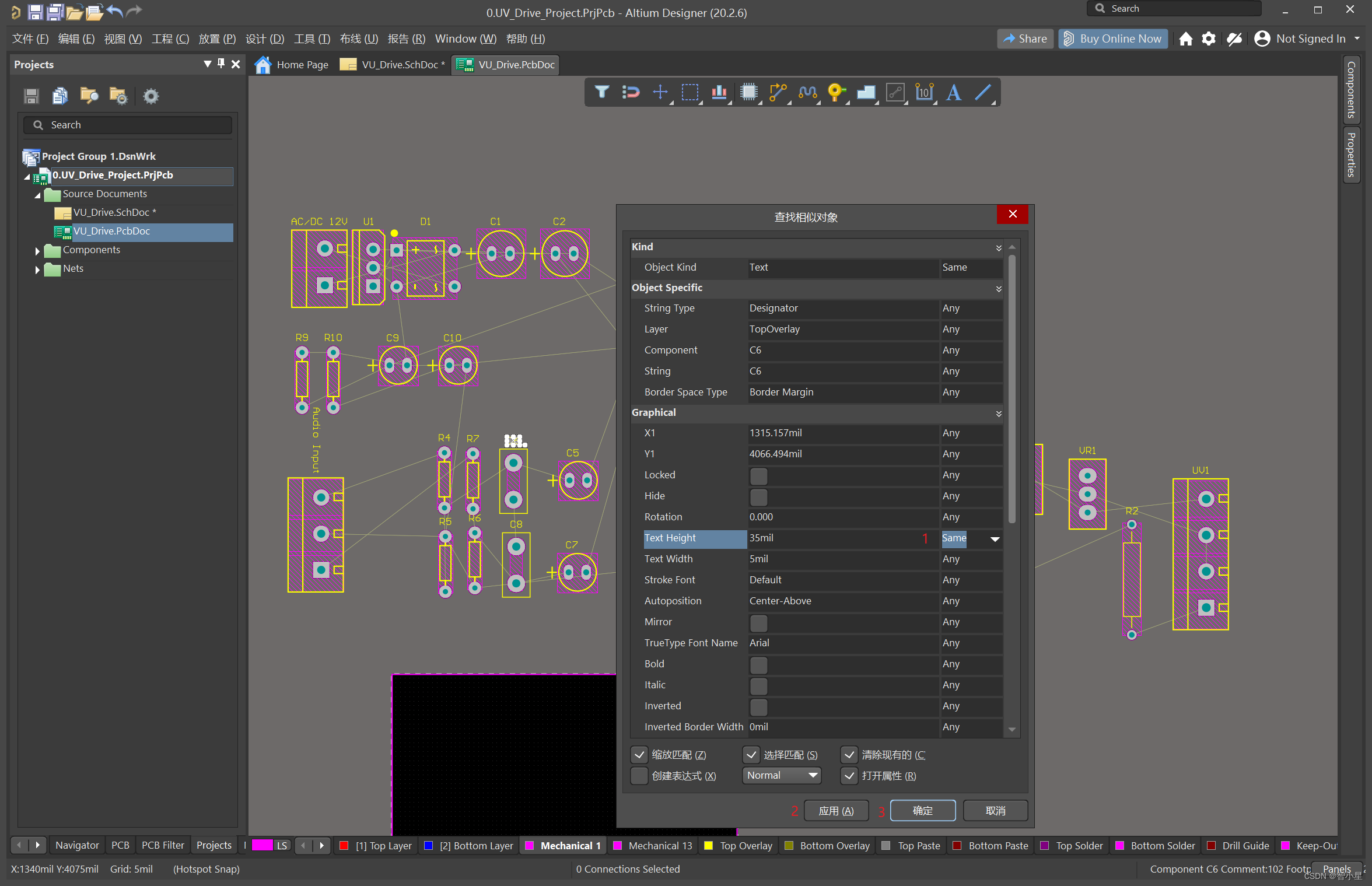
Task: Open the 设计 (D) menu
Action: 264,38
